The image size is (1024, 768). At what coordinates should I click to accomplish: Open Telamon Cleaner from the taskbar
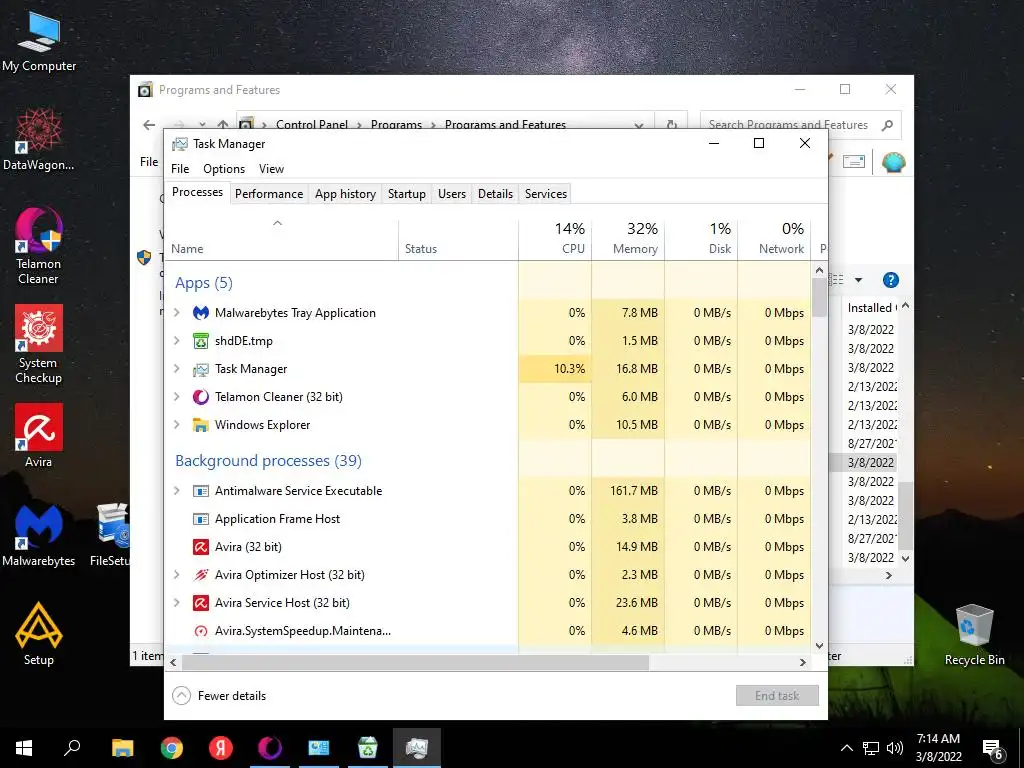(x=270, y=748)
